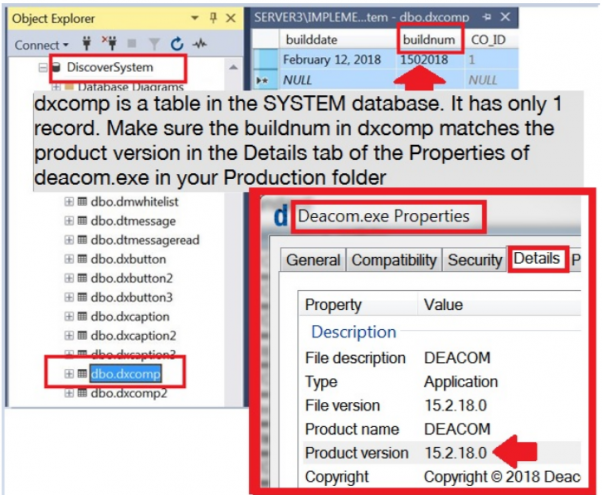
Task: Expand the dbo.dxbutton3 table node
Action: (x=69, y=297)
